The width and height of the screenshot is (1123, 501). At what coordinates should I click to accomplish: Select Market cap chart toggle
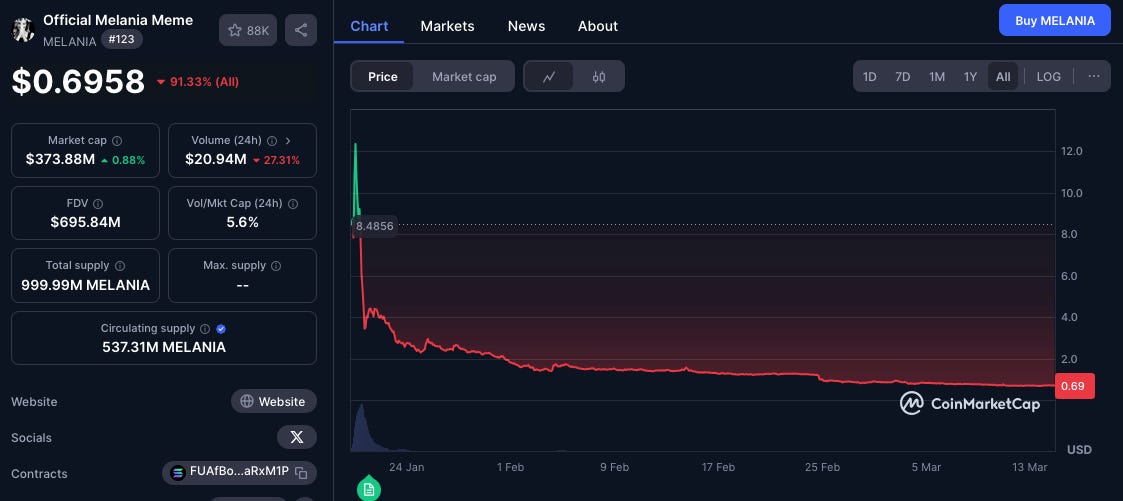coord(464,77)
